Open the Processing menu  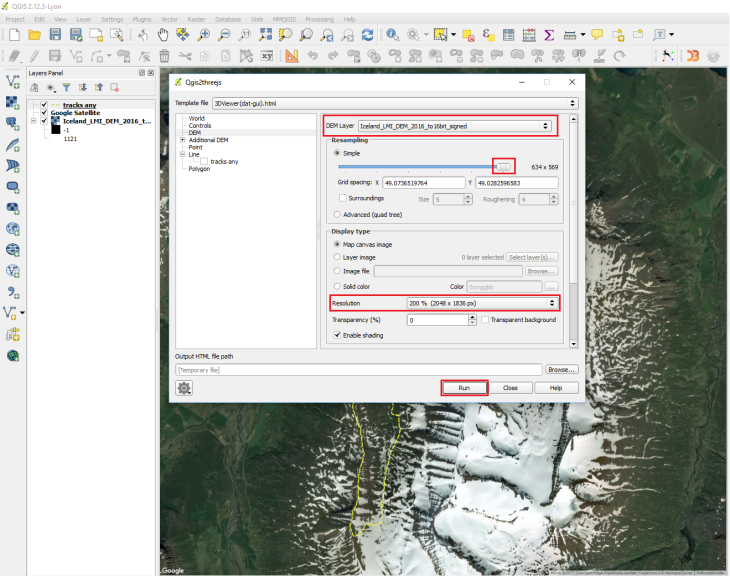[x=319, y=19]
